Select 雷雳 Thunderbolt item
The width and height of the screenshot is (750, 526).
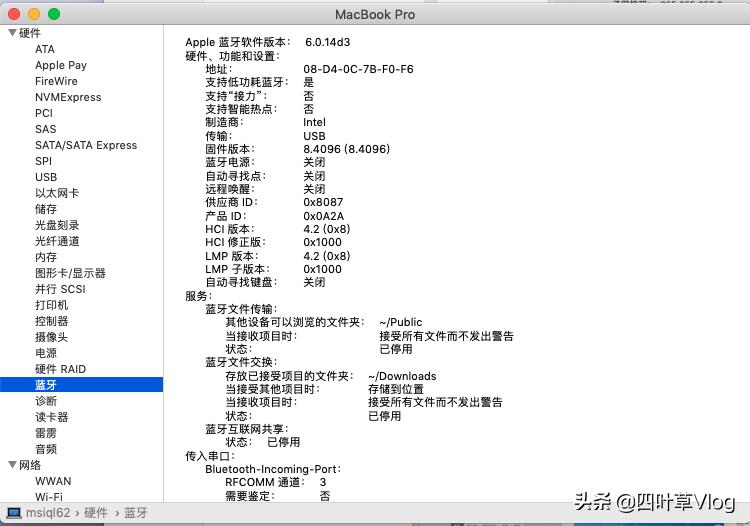tap(46, 433)
